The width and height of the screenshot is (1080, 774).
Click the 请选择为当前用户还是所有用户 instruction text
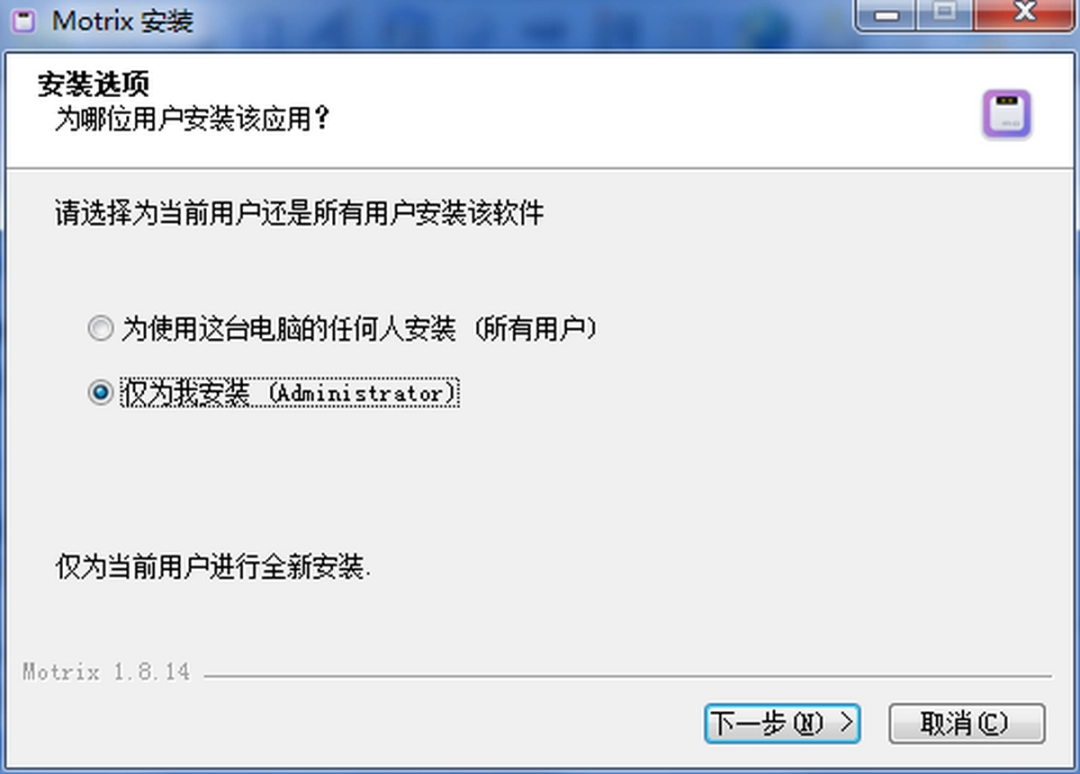tap(300, 213)
